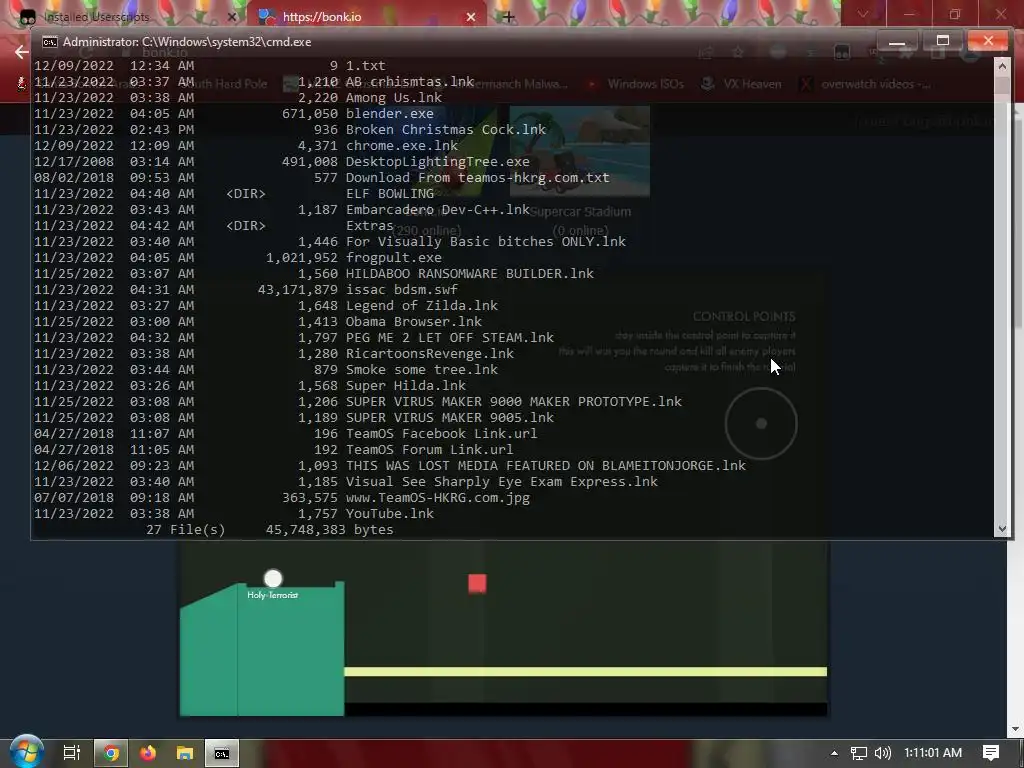Click the Download From teamos-hkrg.com.txt entry
The image size is (1024, 768).
tap(477, 178)
